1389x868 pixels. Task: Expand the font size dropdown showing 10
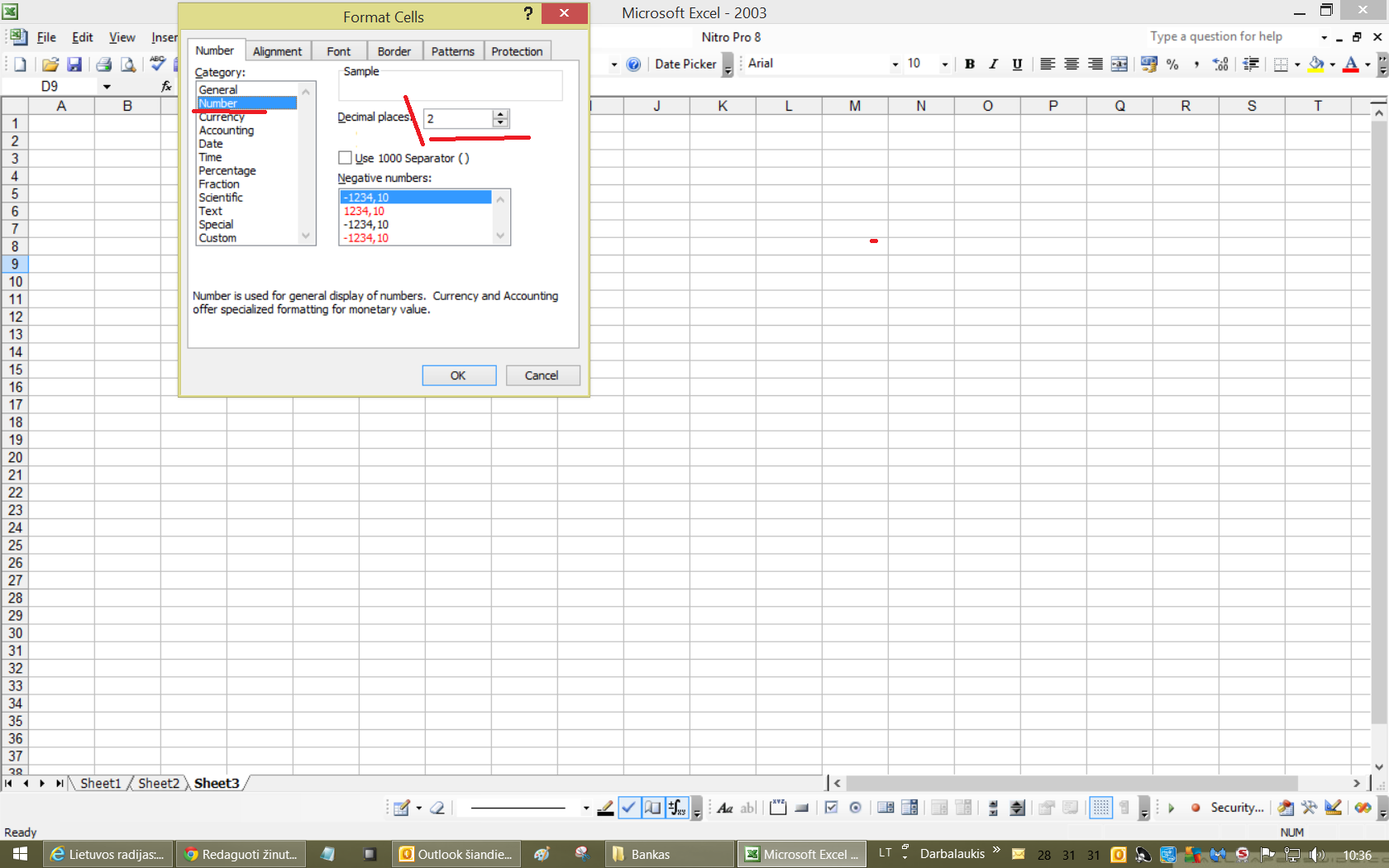944,64
